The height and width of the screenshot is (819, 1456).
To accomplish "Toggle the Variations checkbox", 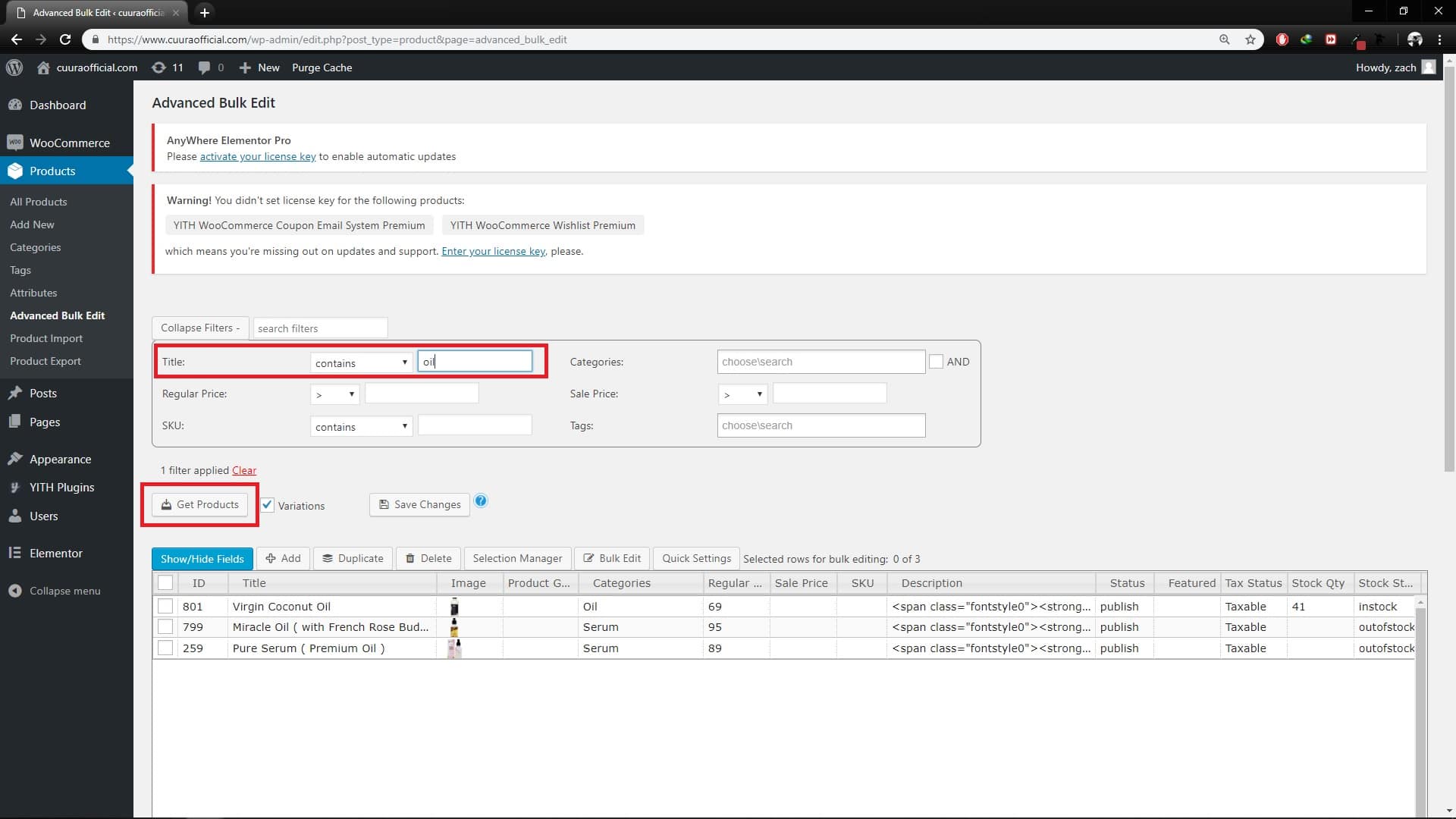I will pyautogui.click(x=268, y=505).
